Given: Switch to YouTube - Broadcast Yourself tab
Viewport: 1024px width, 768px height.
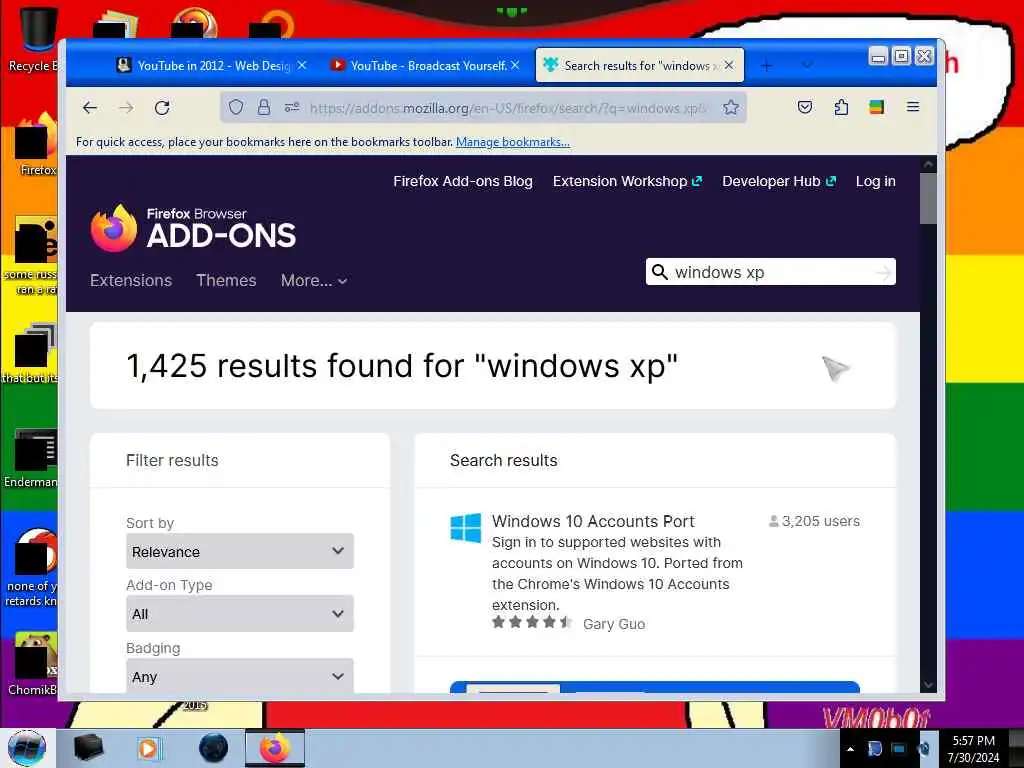Looking at the screenshot, I should pos(425,65).
